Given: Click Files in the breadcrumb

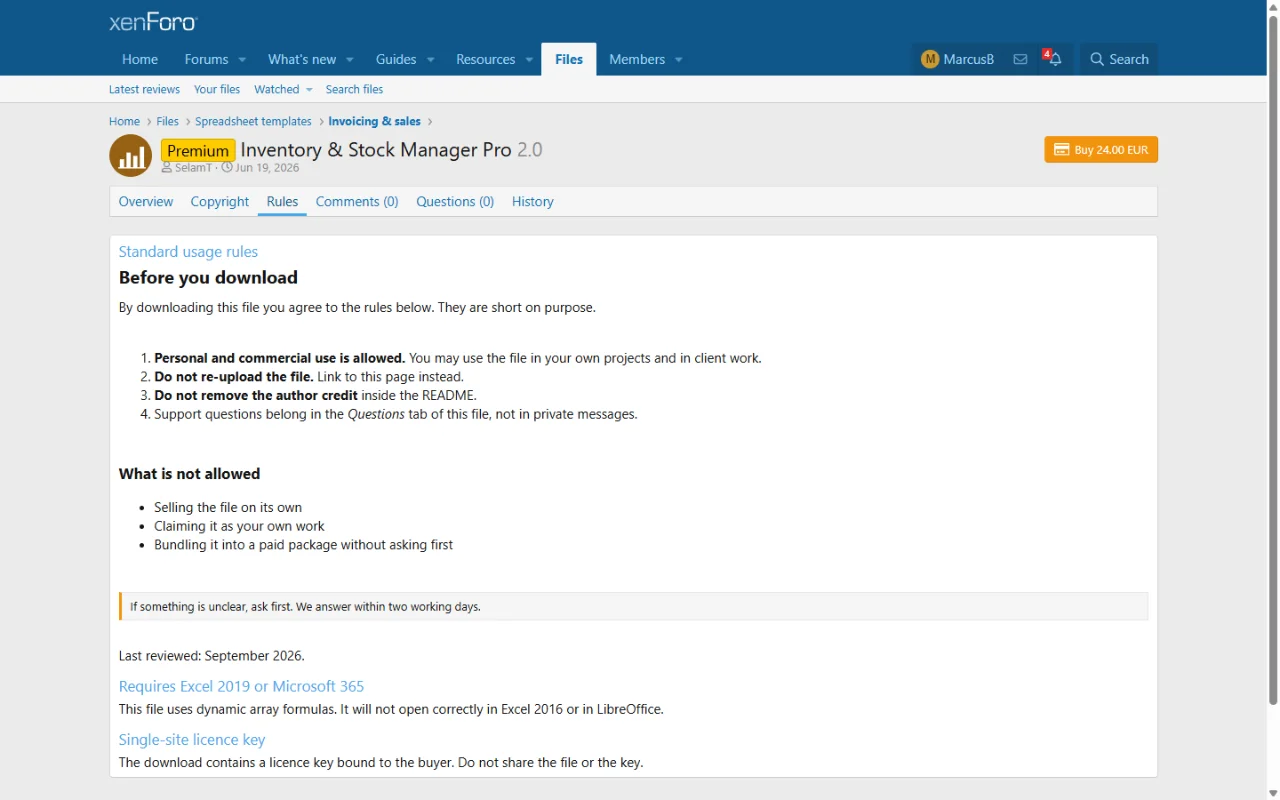Looking at the screenshot, I should click(x=168, y=121).
